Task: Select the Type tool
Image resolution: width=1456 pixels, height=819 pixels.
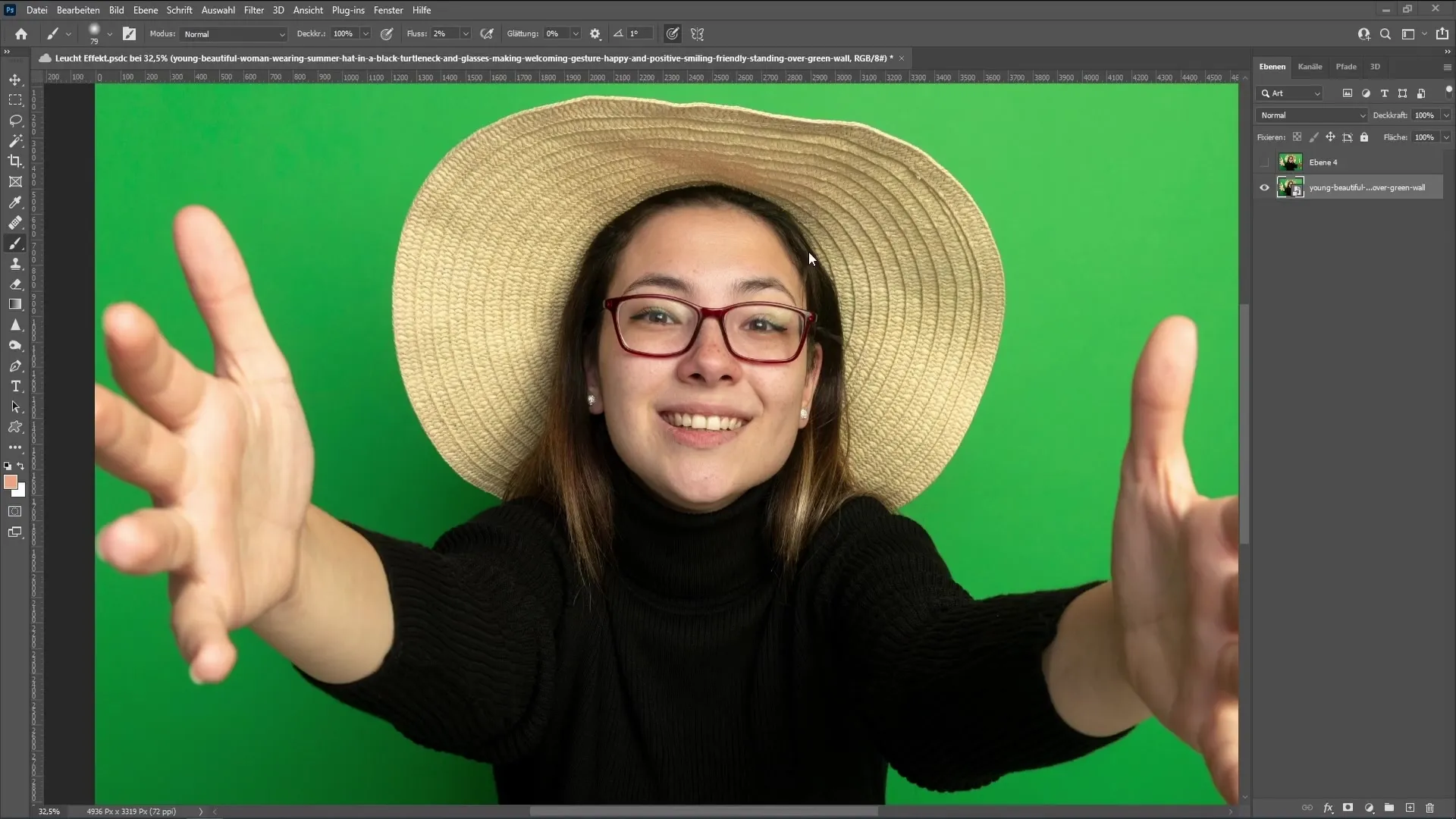Action: pos(14,386)
